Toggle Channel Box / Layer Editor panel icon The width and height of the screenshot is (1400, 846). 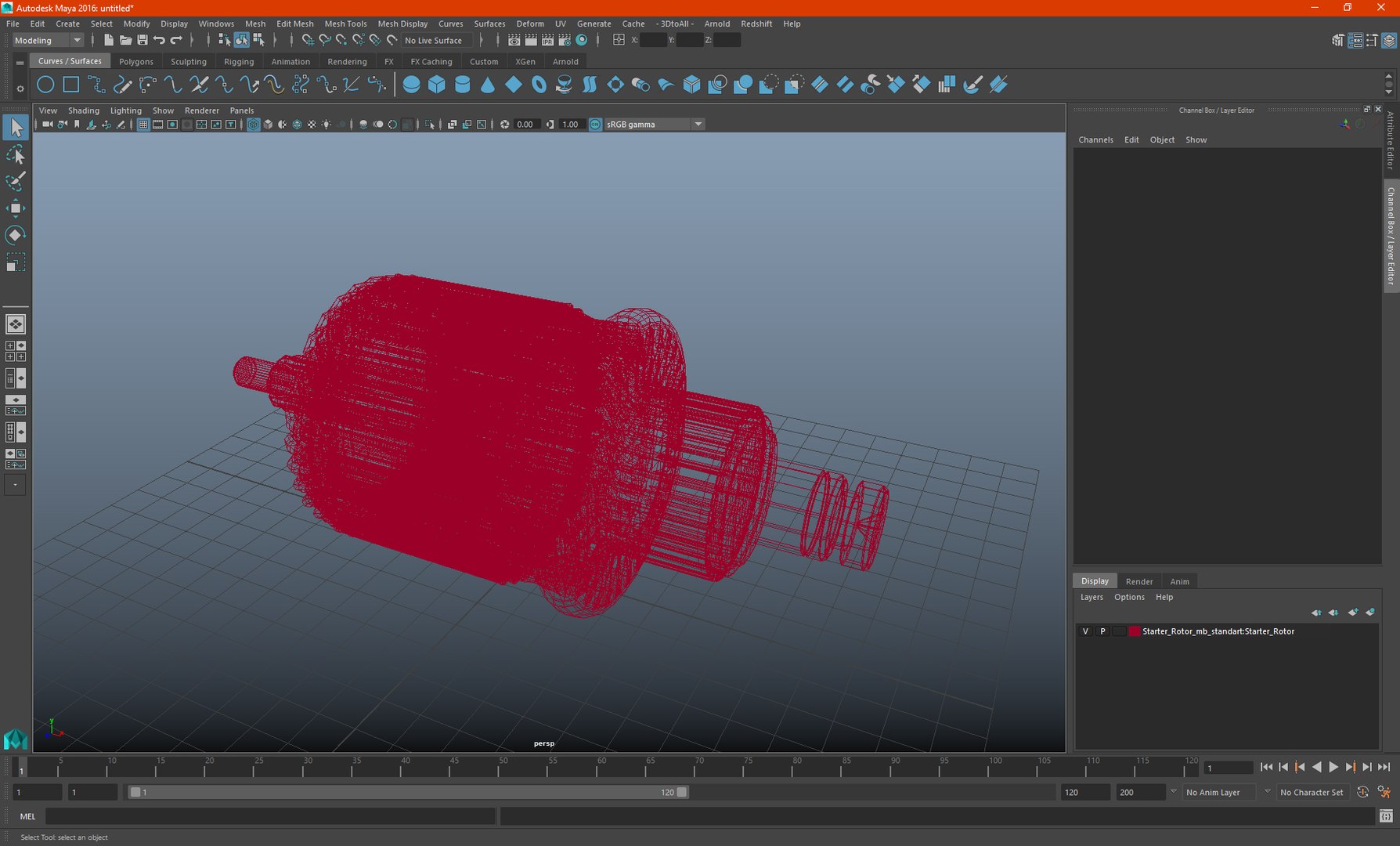(x=1389, y=40)
